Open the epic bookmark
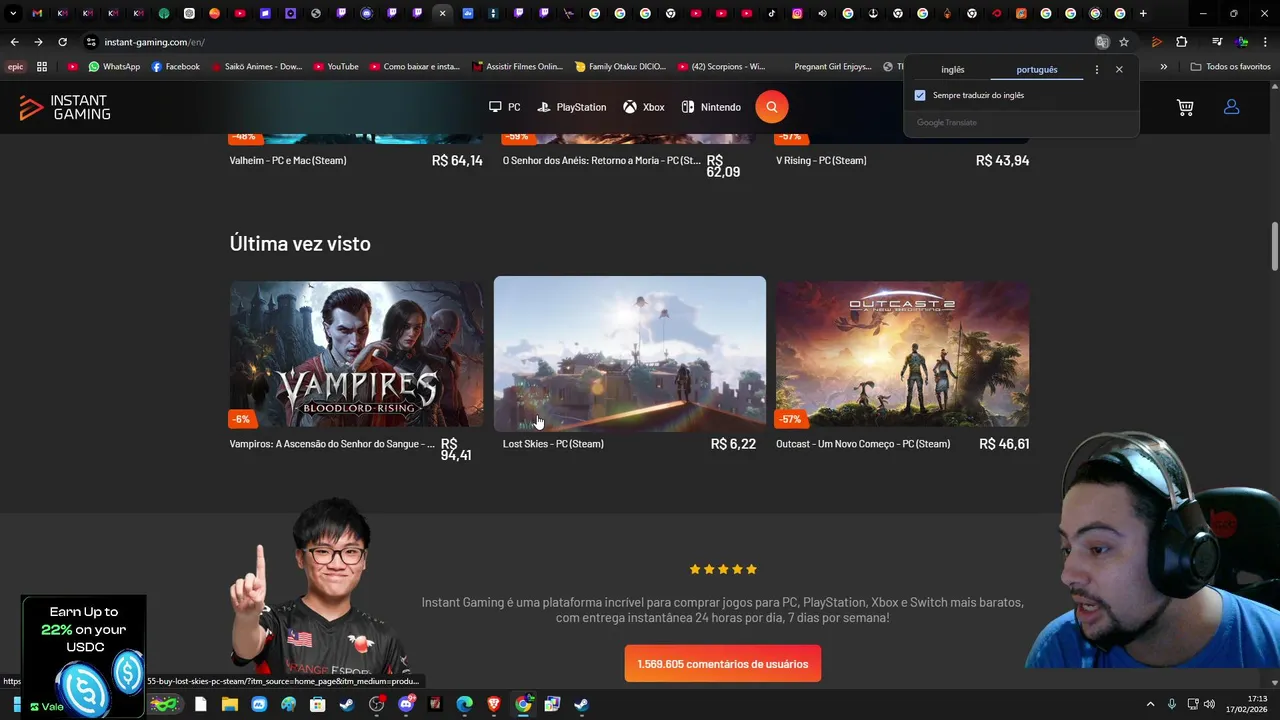This screenshot has width=1280, height=720. click(x=15, y=67)
